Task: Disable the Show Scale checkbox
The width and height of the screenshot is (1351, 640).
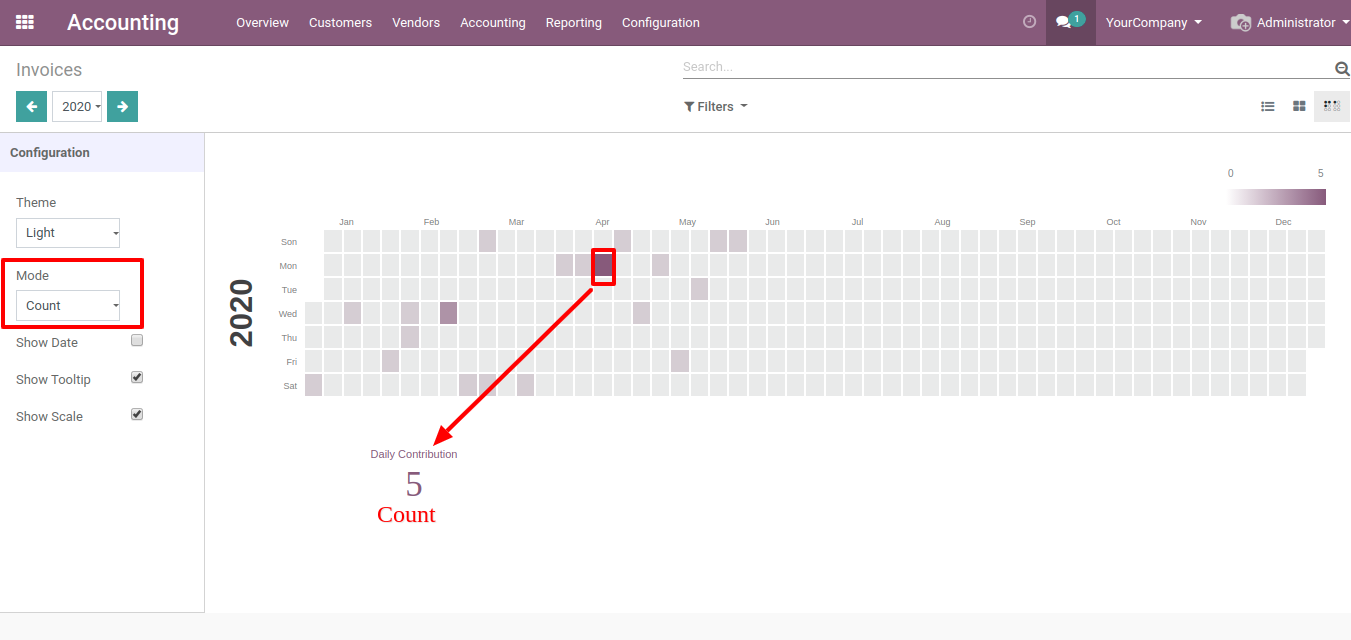Action: point(137,415)
